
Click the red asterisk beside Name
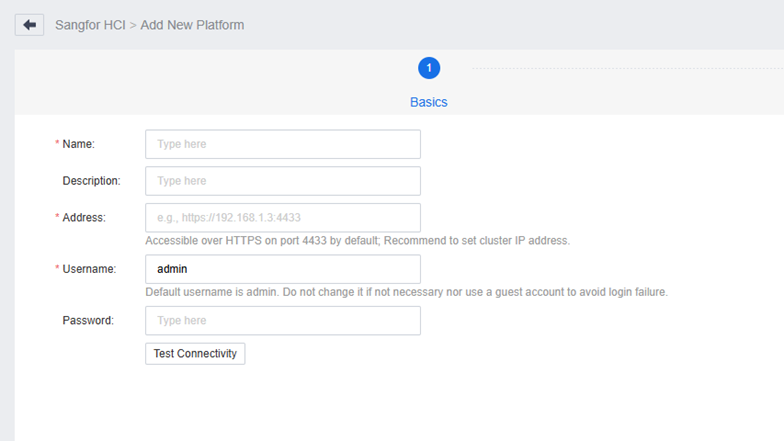pos(57,144)
